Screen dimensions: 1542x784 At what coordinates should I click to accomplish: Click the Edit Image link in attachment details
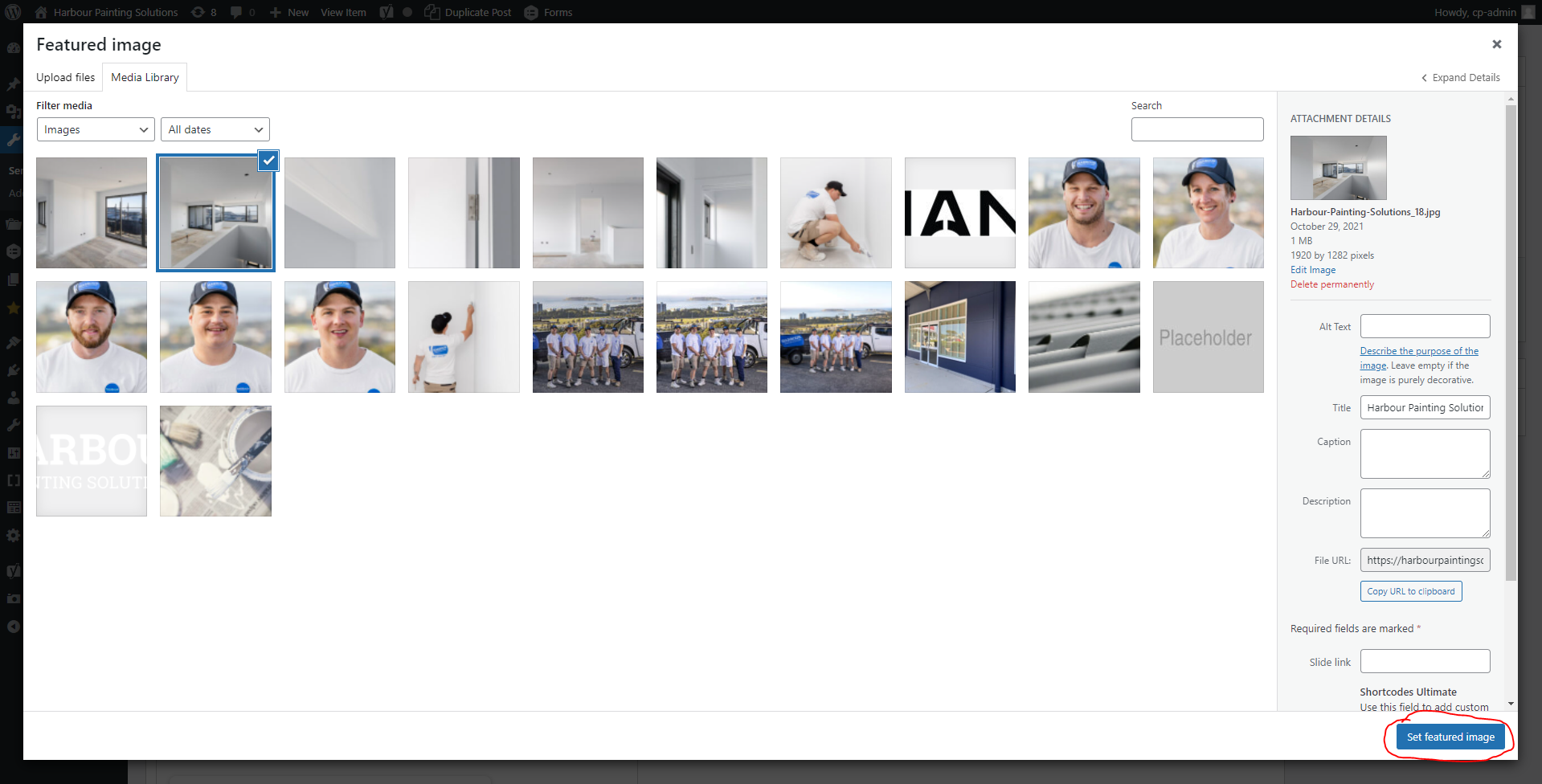[x=1312, y=270]
